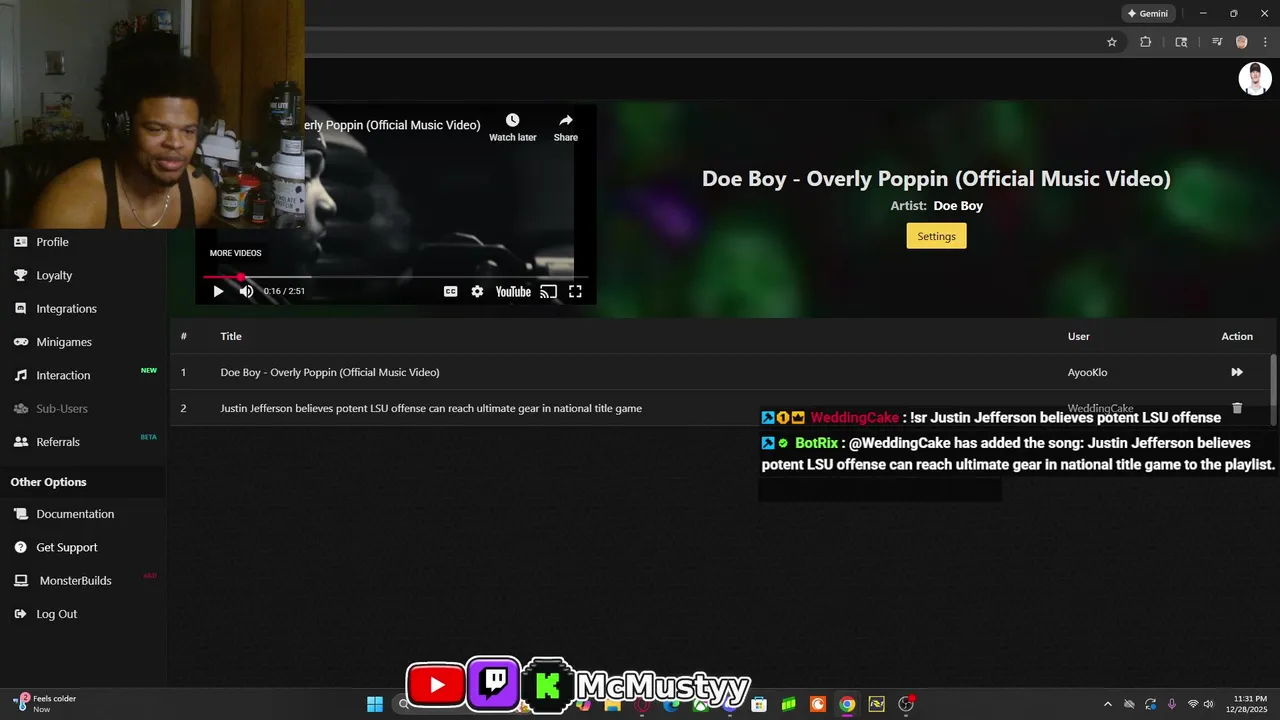The width and height of the screenshot is (1280, 720).
Task: Open Chrome media controls
Action: [x=1217, y=42]
